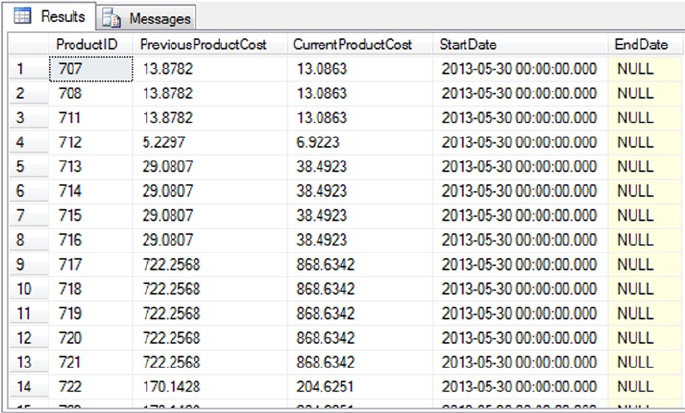The image size is (685, 413).
Task: Click PreviousProductCost cell 5.2297
Action: (211, 143)
